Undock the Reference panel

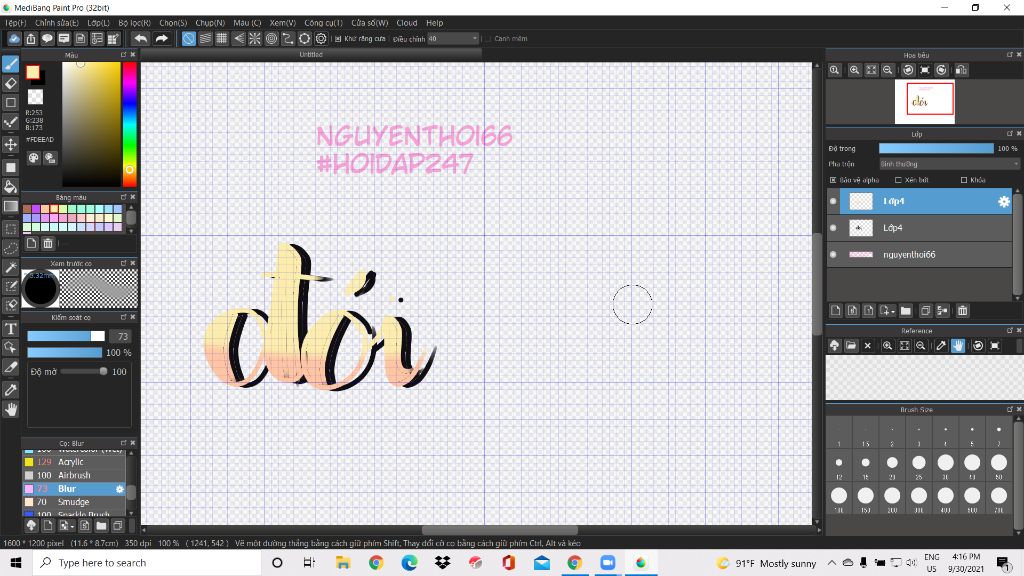pyautogui.click(x=1010, y=330)
